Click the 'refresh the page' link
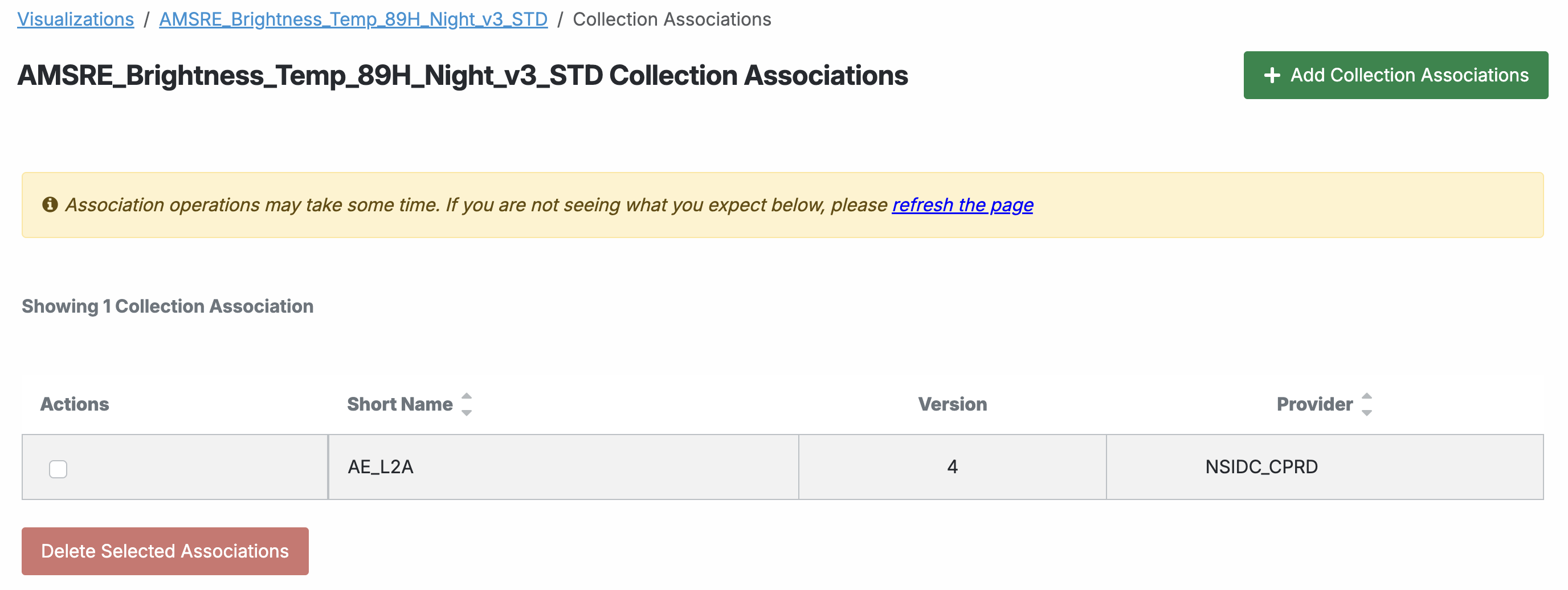This screenshot has width=1568, height=590. [962, 205]
